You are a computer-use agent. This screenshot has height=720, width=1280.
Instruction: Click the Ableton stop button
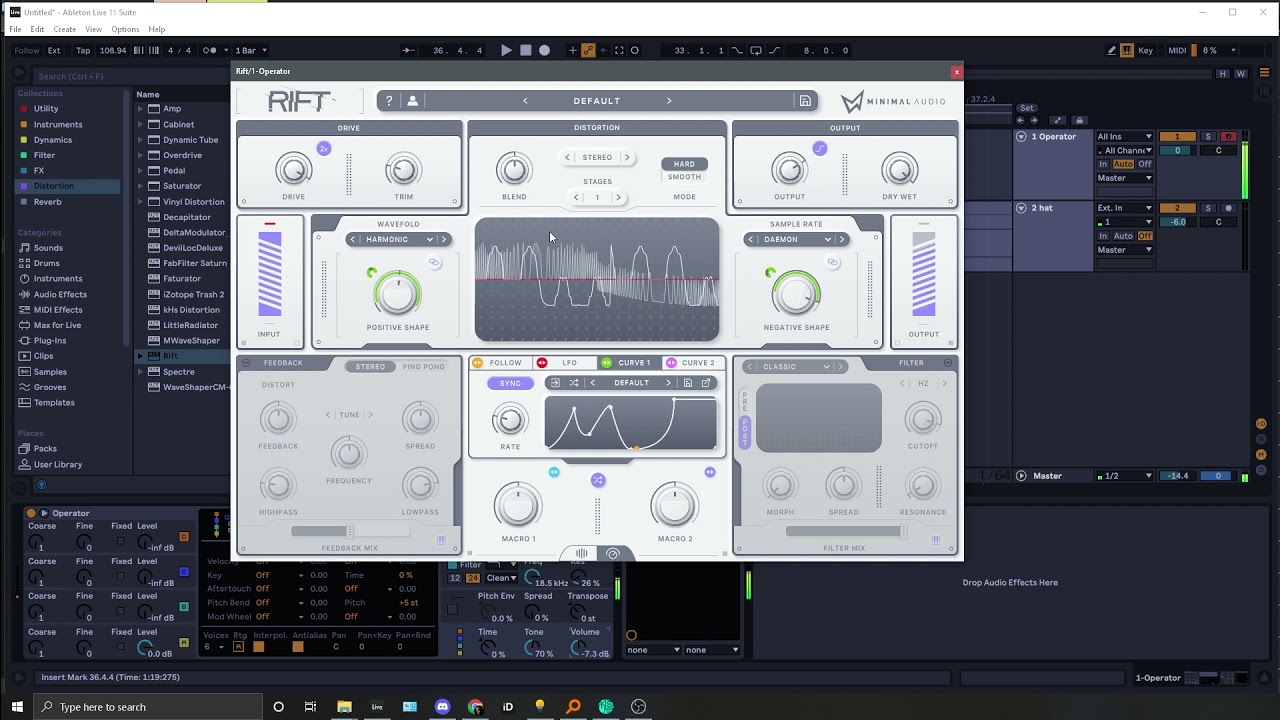coord(525,50)
